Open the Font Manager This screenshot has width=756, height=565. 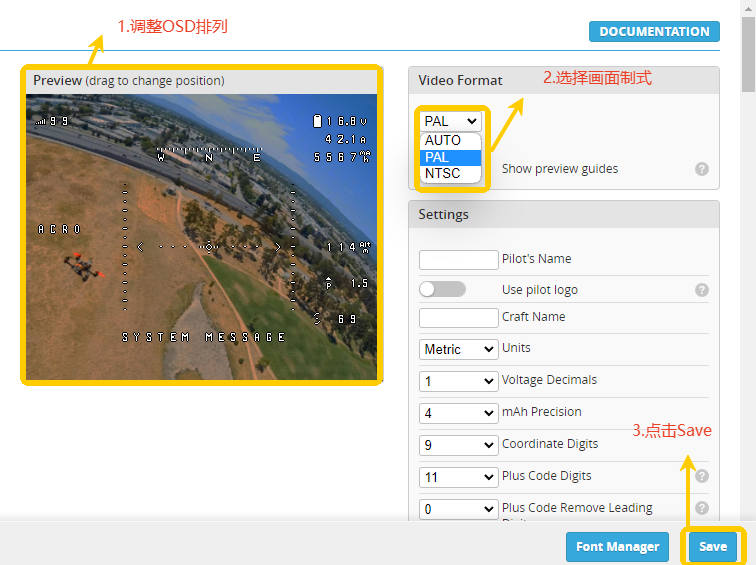pos(617,547)
